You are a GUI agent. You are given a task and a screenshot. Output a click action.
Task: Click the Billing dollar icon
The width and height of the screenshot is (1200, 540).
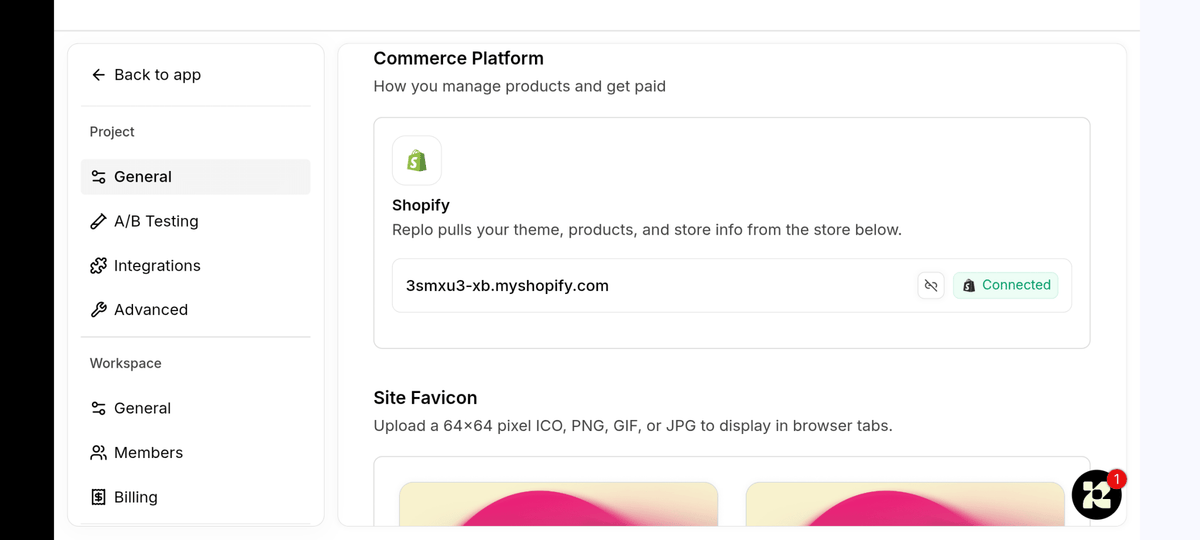click(x=98, y=497)
